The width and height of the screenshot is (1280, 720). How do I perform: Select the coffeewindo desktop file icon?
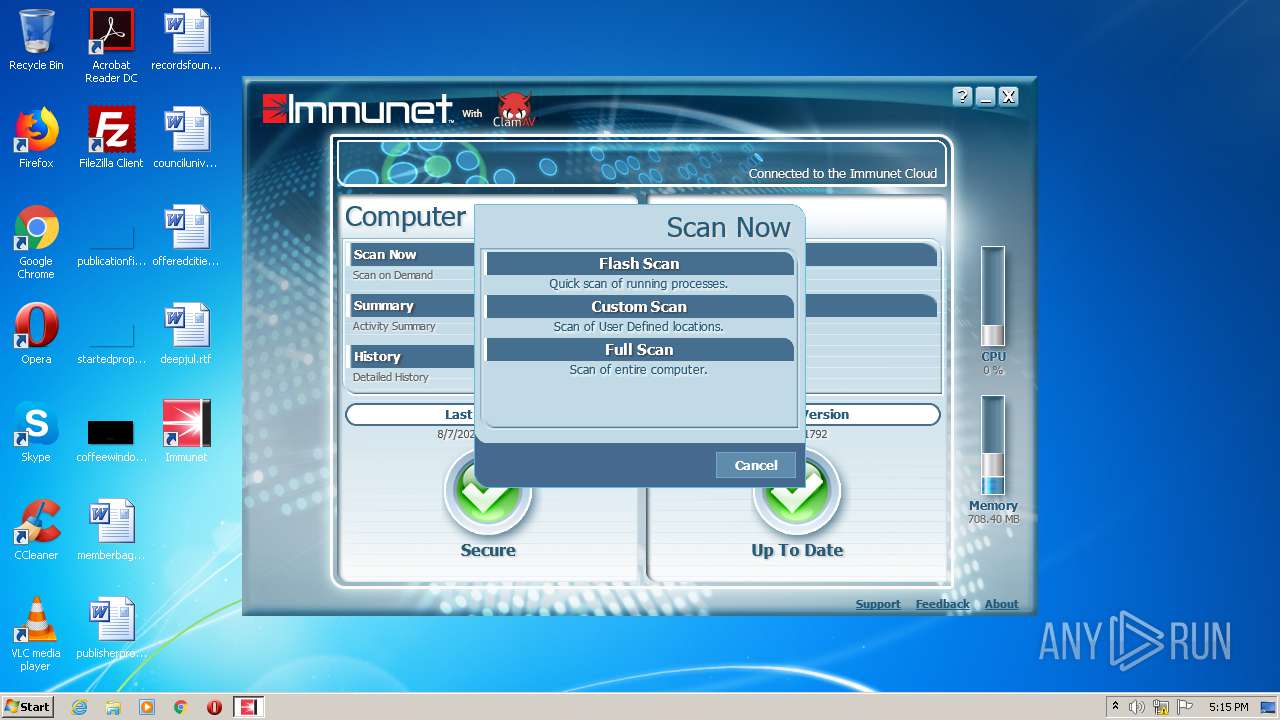[111, 439]
